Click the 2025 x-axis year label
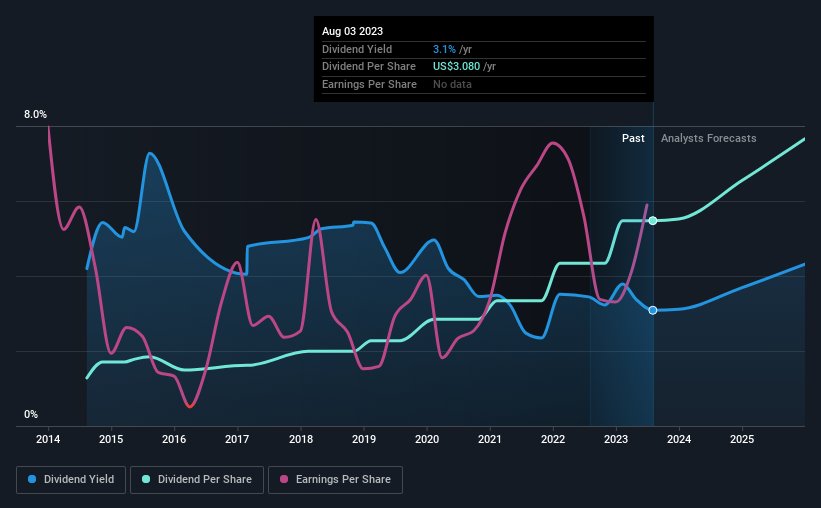The image size is (821, 508). [742, 439]
